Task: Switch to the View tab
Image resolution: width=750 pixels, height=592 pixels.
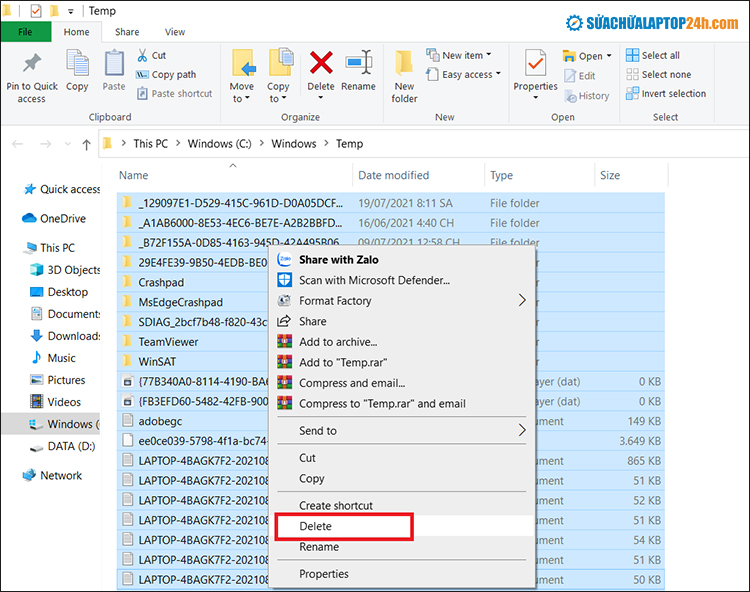Action: point(175,32)
